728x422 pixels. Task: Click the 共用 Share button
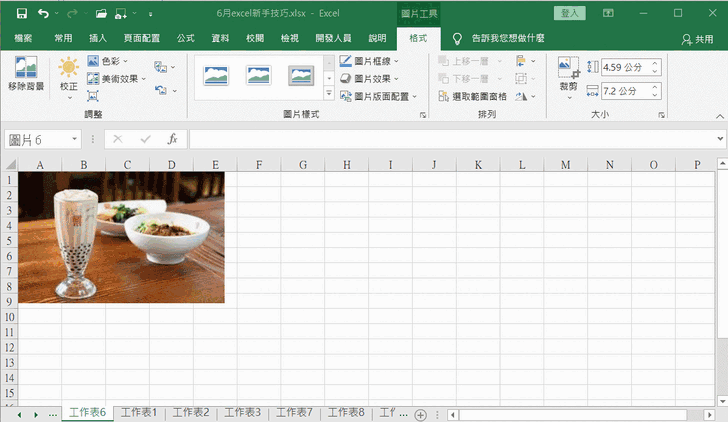pos(697,38)
